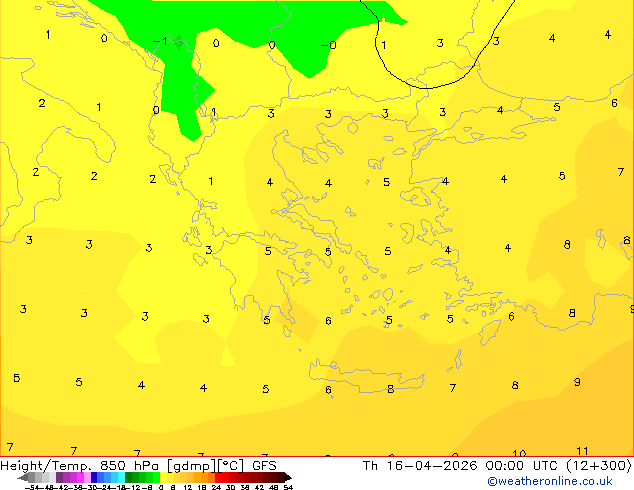Click the Height/Temp. 850 hPa title
The height and width of the screenshot is (490, 634).
(81, 466)
